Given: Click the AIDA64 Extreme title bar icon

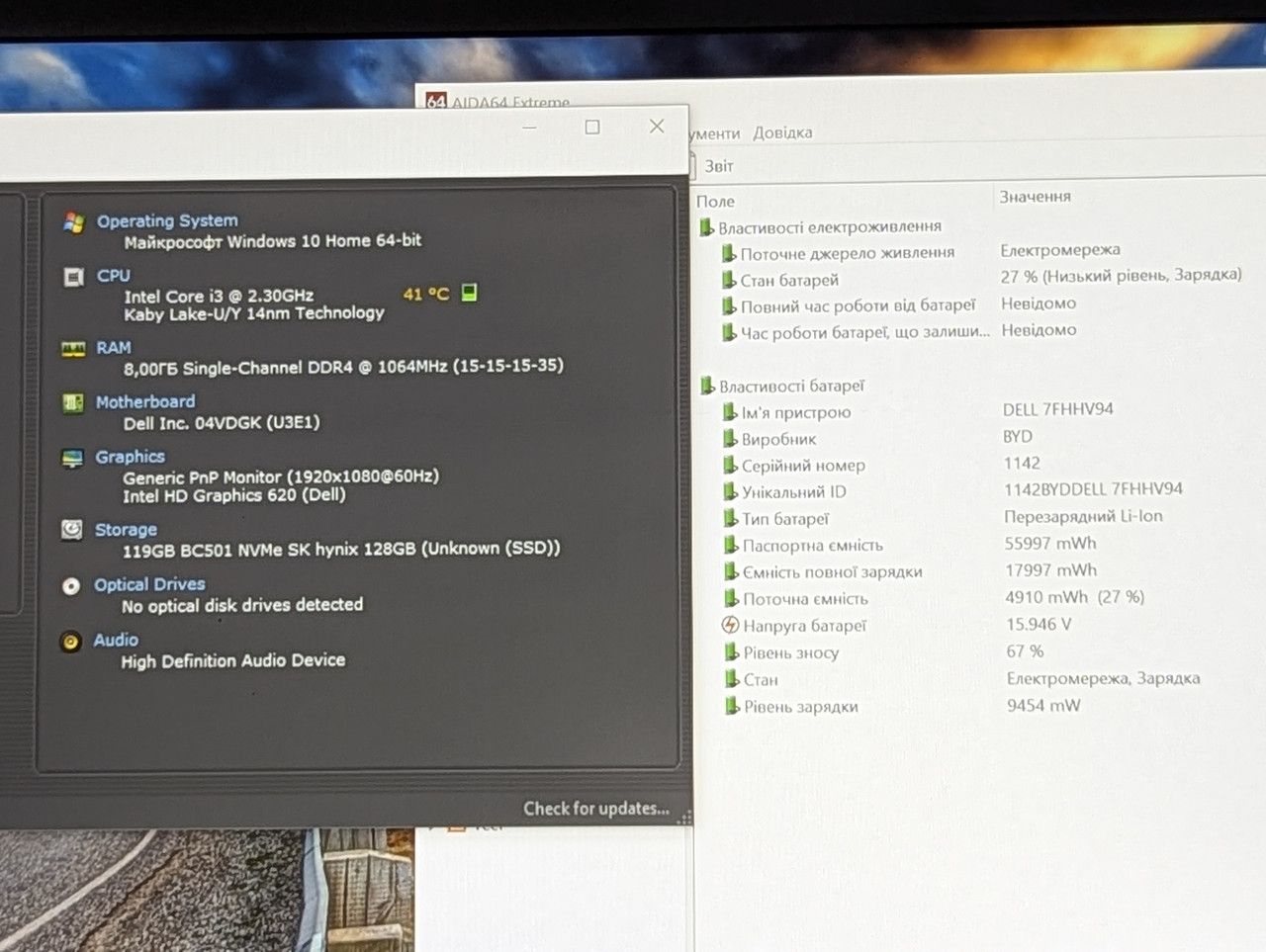Looking at the screenshot, I should click(435, 101).
